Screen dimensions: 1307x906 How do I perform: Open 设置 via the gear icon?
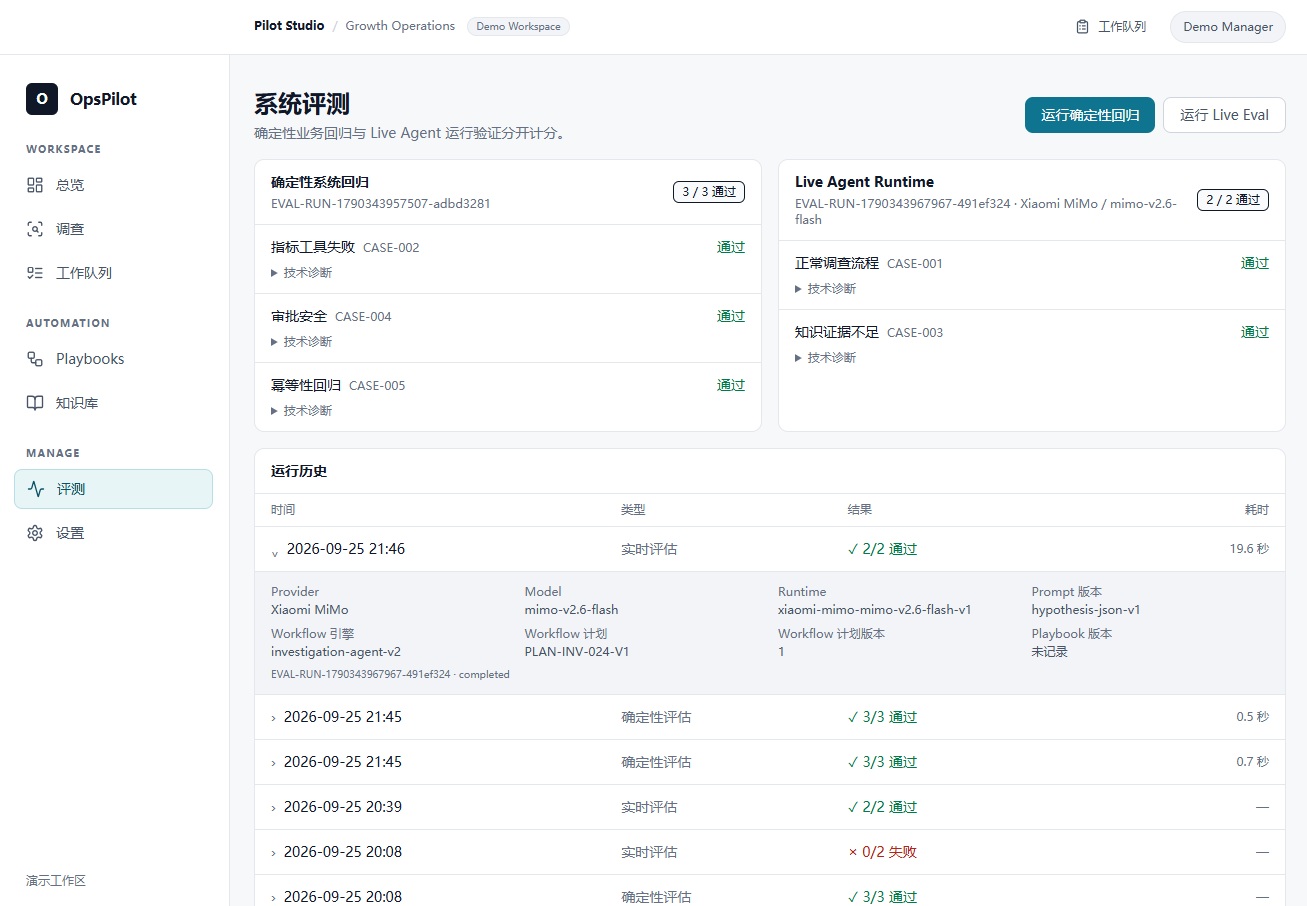click(x=35, y=533)
